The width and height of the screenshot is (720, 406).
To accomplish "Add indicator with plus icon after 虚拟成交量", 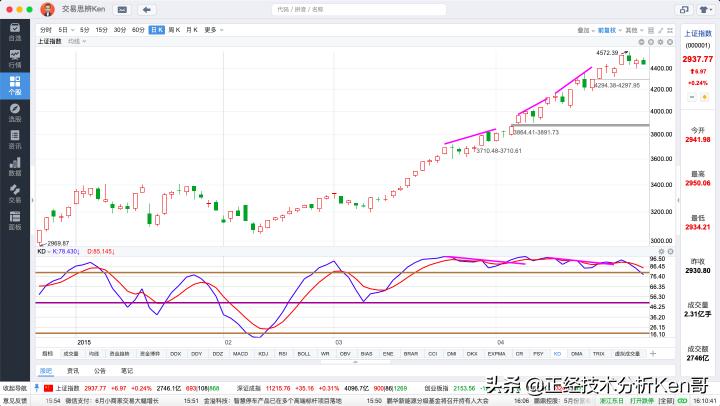I will (653, 353).
